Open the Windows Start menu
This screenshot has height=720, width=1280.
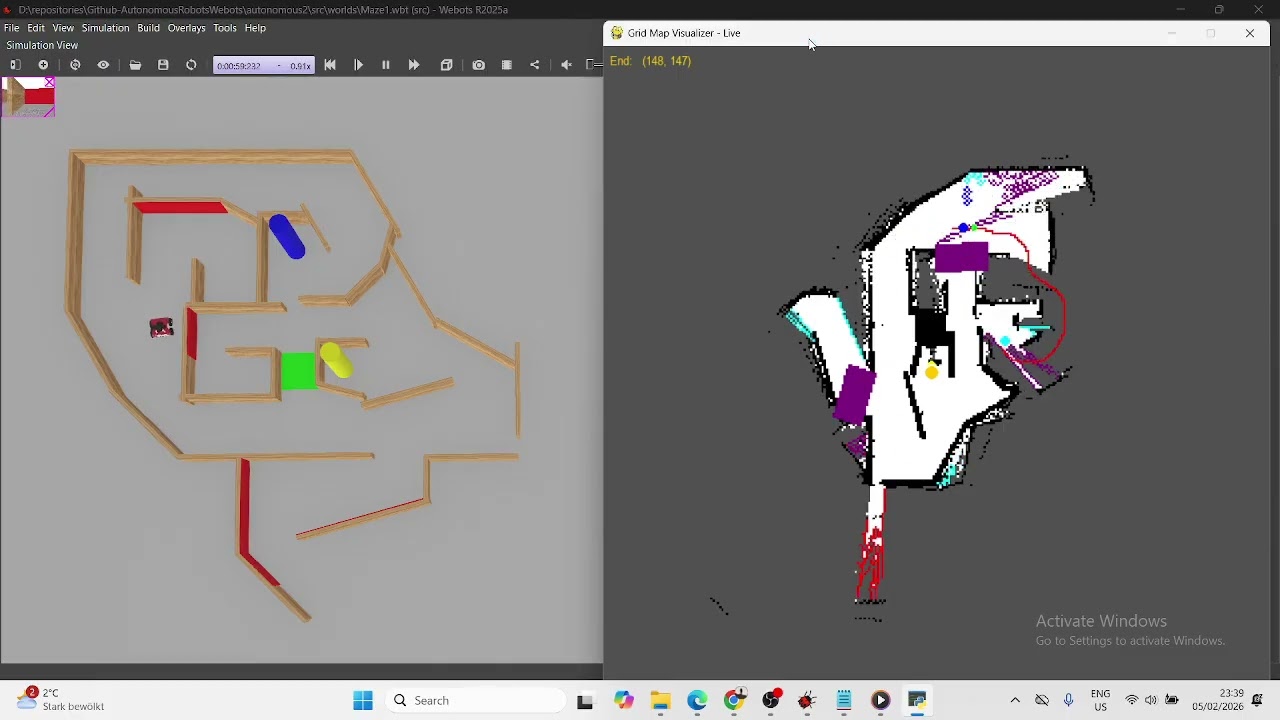(363, 701)
